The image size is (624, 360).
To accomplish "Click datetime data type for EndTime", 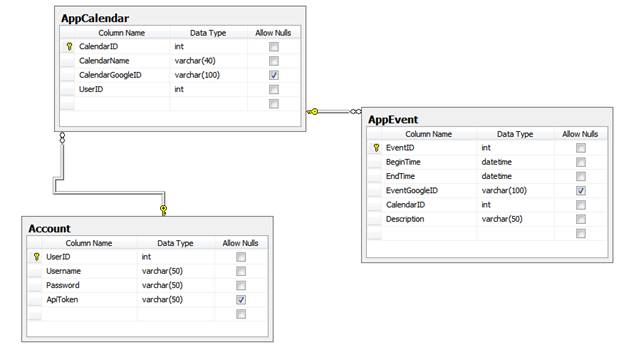I will click(516, 176).
